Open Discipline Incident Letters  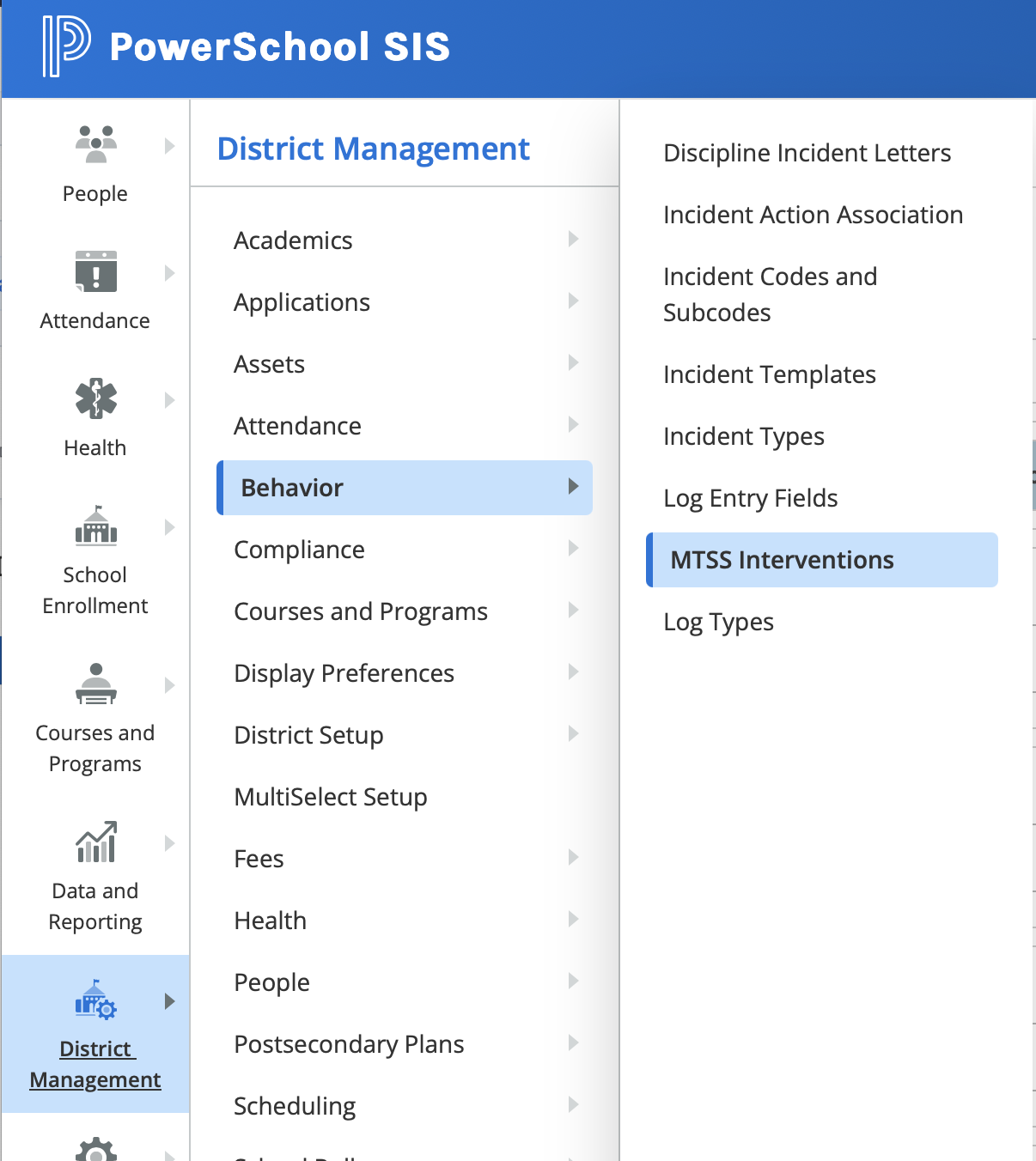coord(807,152)
